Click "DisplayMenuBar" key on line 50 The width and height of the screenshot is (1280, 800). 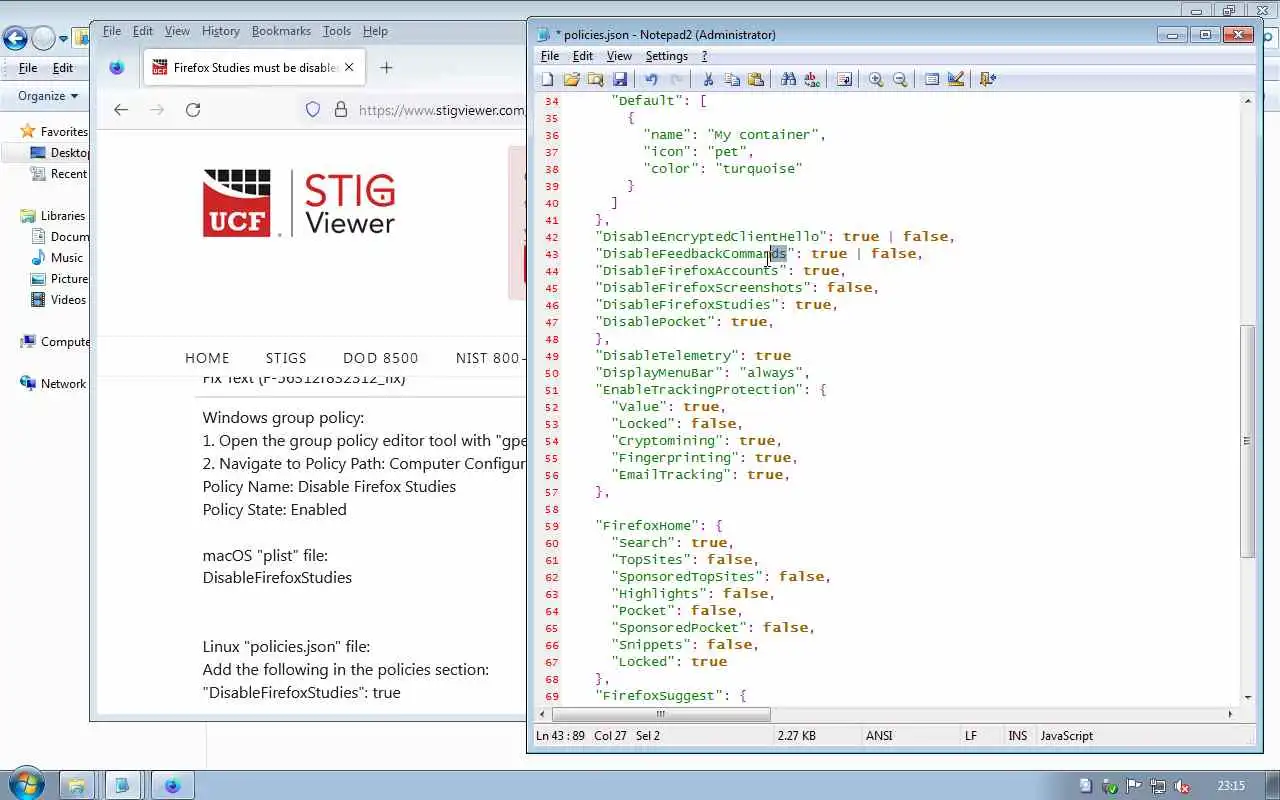659,373
